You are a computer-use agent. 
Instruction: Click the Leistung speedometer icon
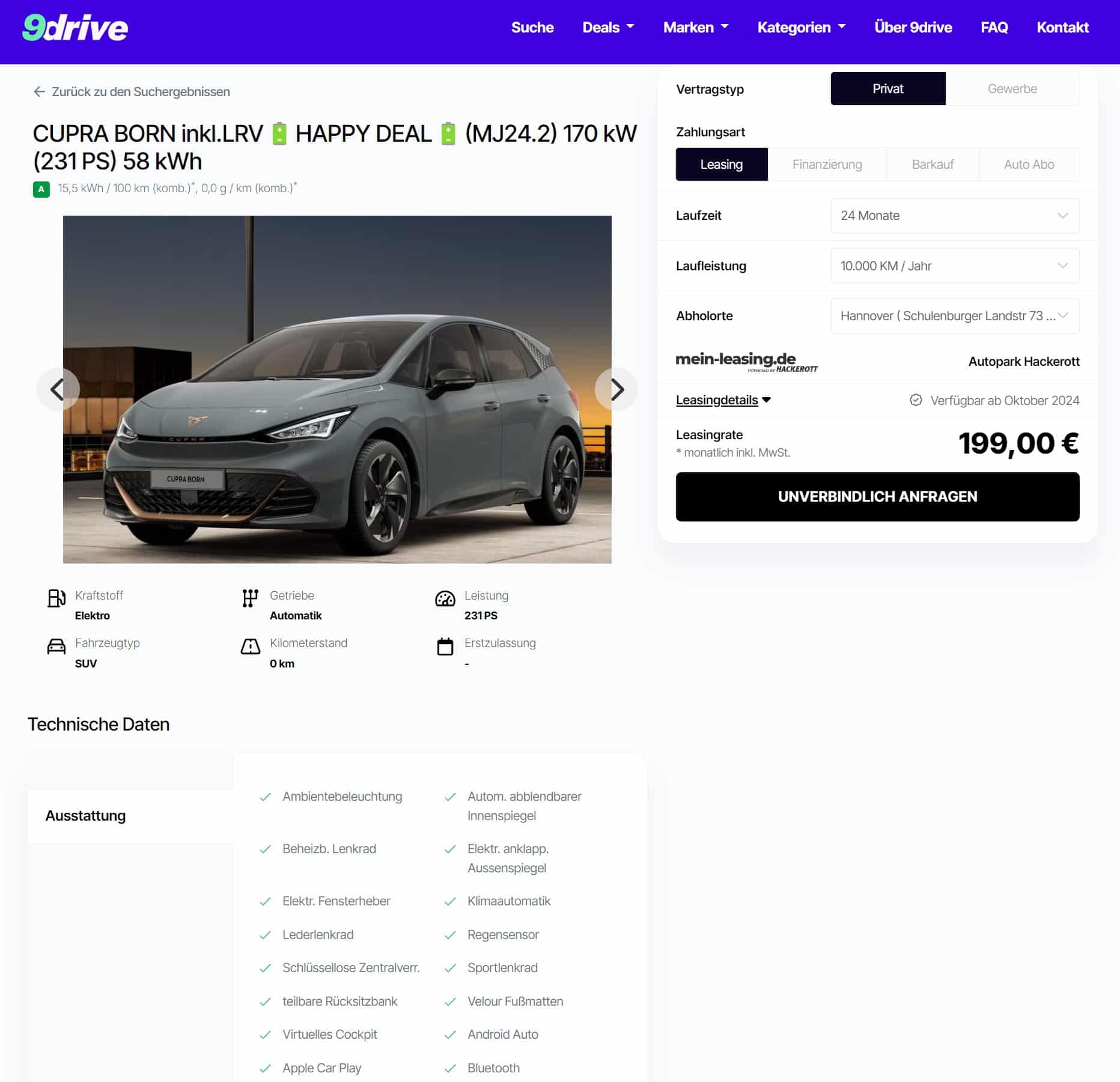pos(445,598)
